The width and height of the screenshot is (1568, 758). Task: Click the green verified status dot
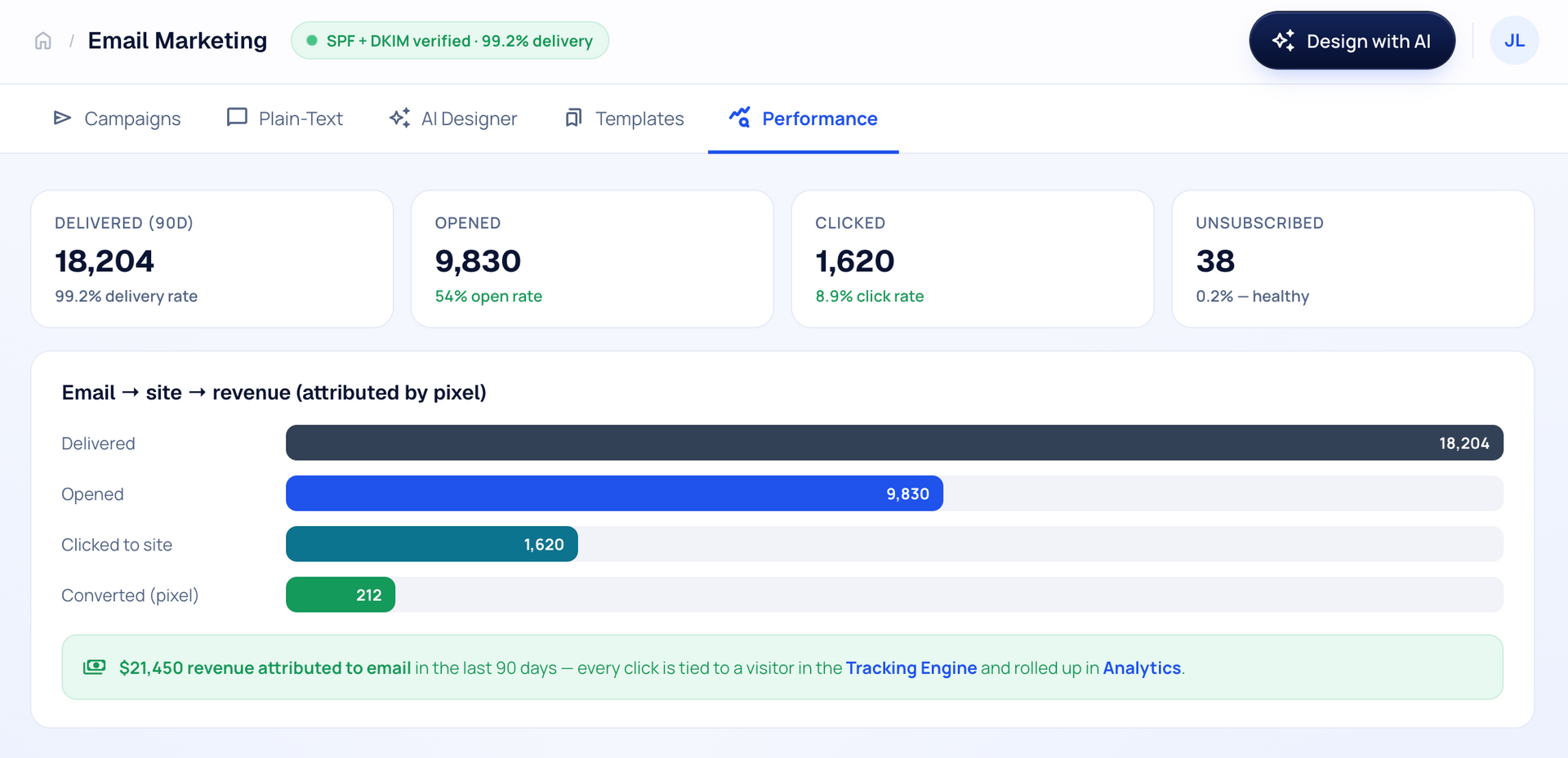pyautogui.click(x=311, y=40)
